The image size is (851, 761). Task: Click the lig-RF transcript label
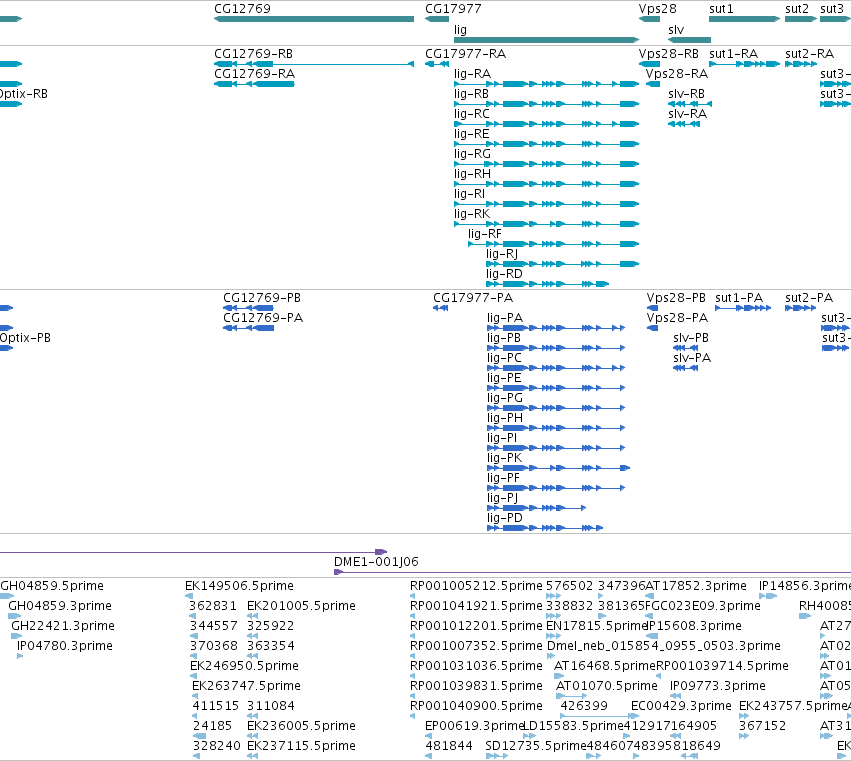pos(485,234)
